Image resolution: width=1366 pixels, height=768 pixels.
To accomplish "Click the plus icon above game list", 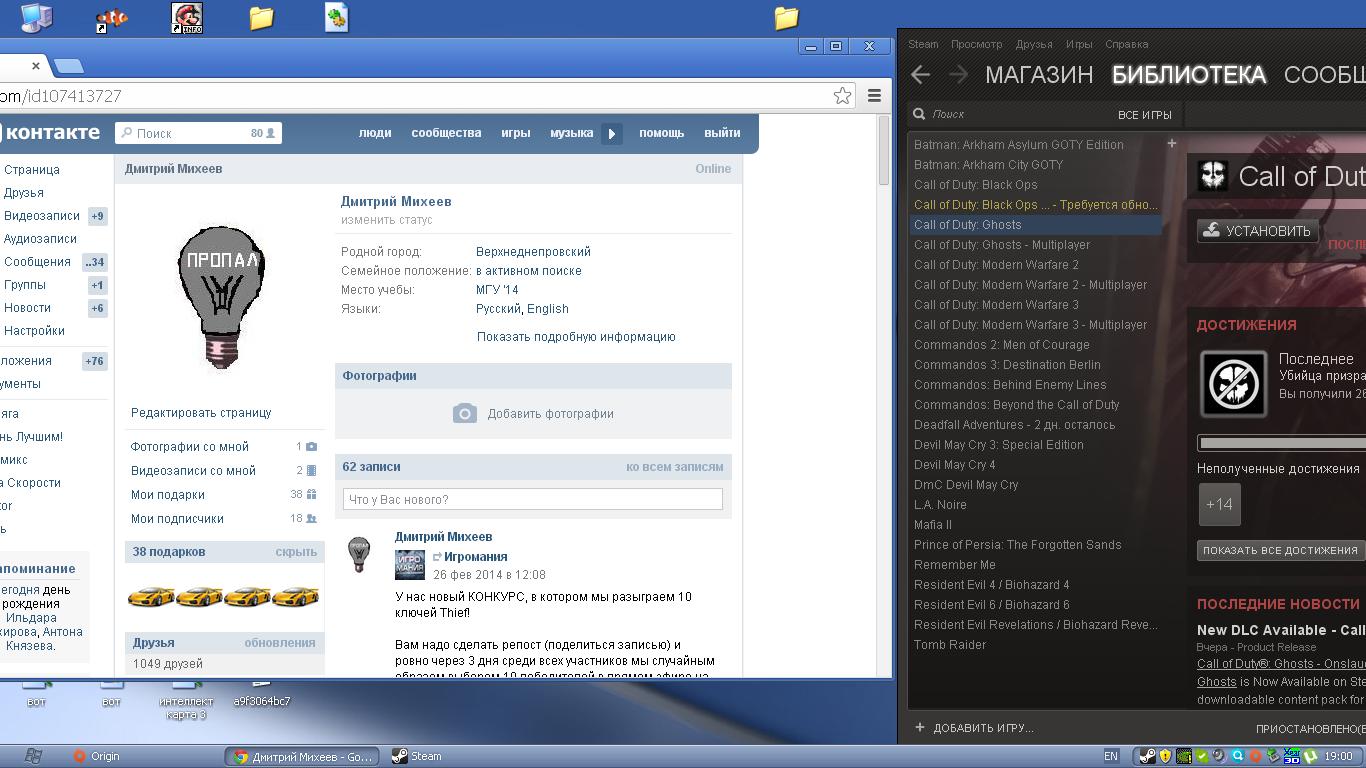I will click(1172, 144).
